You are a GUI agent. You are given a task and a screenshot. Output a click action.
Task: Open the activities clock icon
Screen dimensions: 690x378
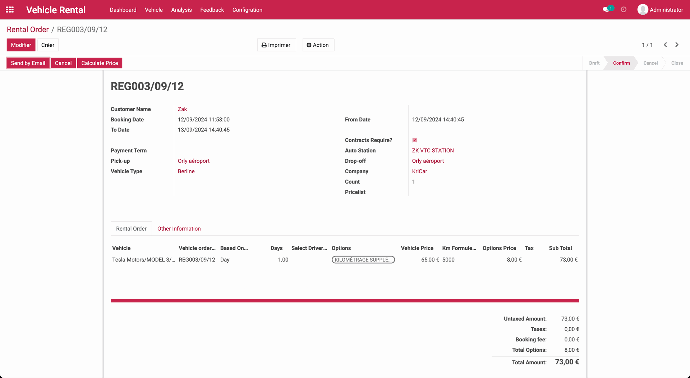pyautogui.click(x=624, y=9)
